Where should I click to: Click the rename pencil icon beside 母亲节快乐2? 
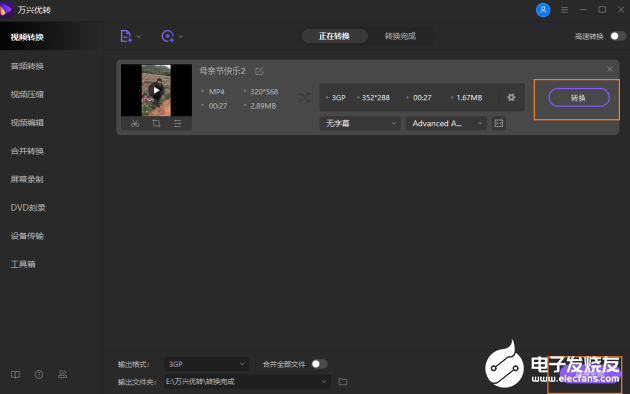(259, 71)
